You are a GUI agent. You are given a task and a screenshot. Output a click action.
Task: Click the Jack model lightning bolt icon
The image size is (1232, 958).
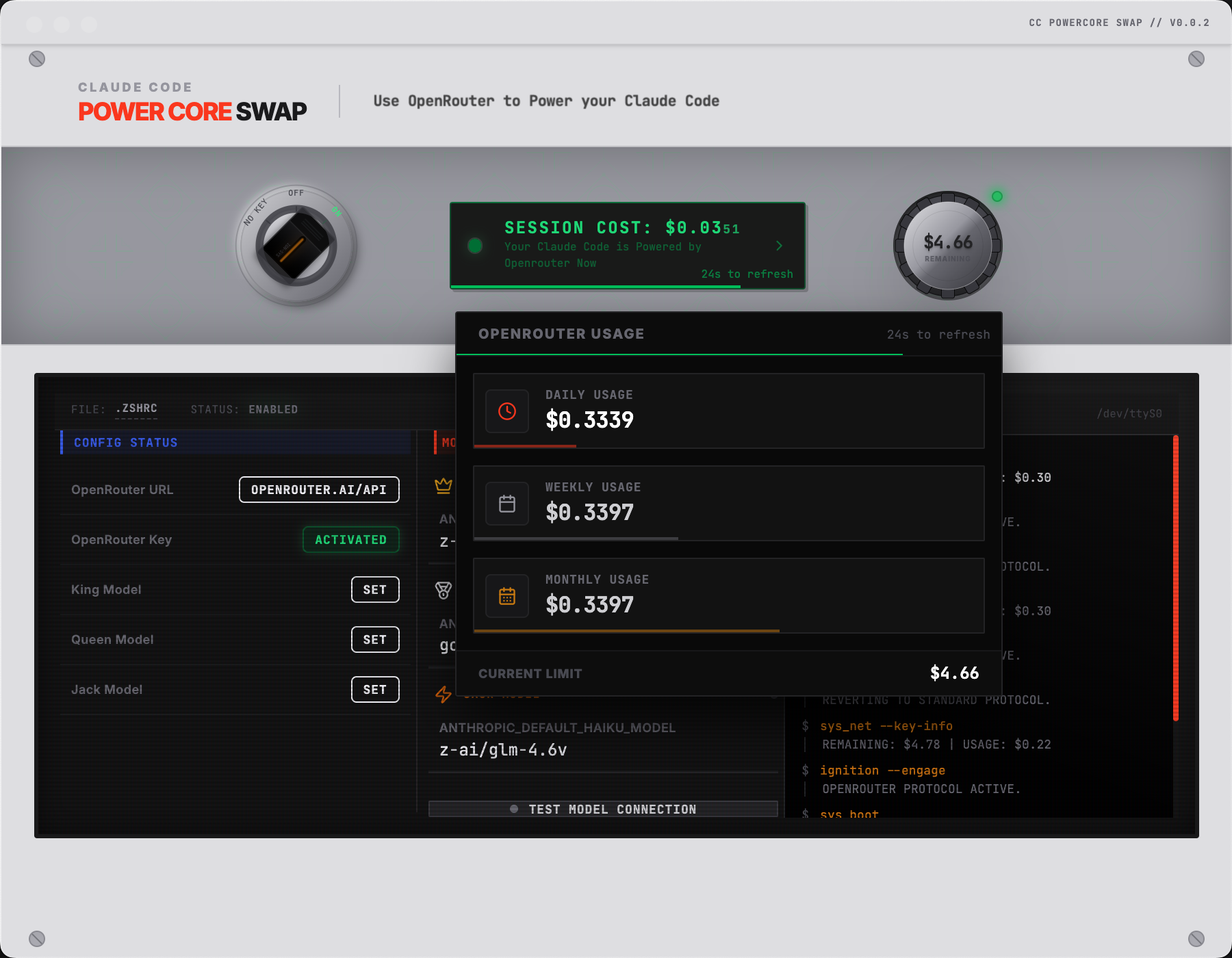(443, 695)
